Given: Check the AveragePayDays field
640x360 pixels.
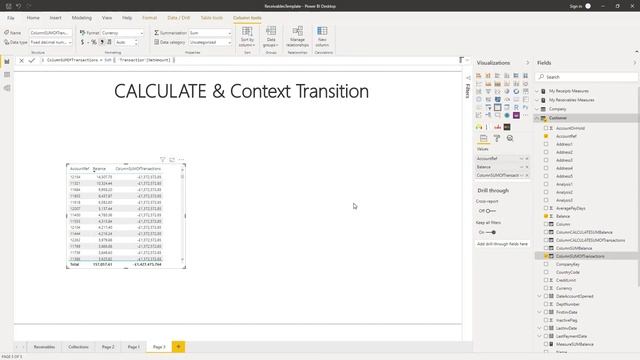Looking at the screenshot, I should [546, 208].
